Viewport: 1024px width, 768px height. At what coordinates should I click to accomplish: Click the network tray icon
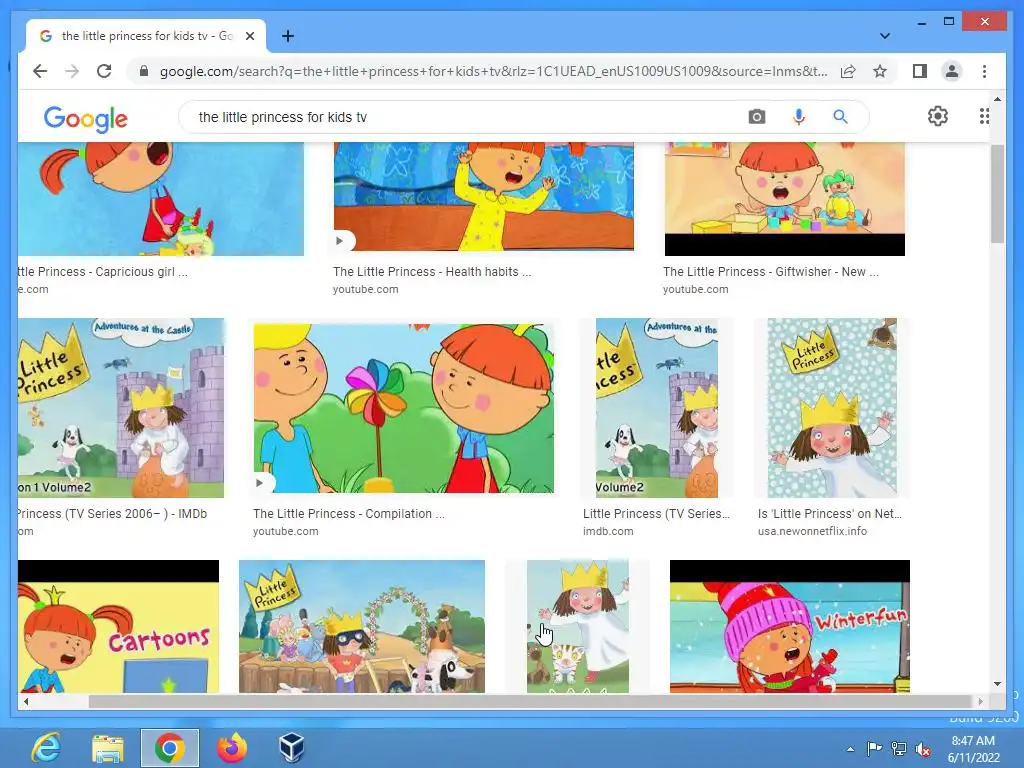tap(899, 749)
